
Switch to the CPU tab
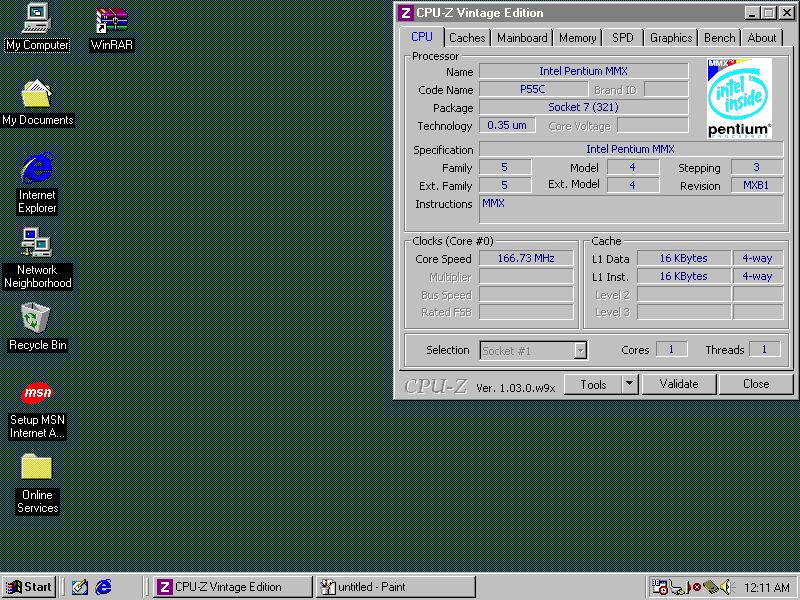coord(421,37)
